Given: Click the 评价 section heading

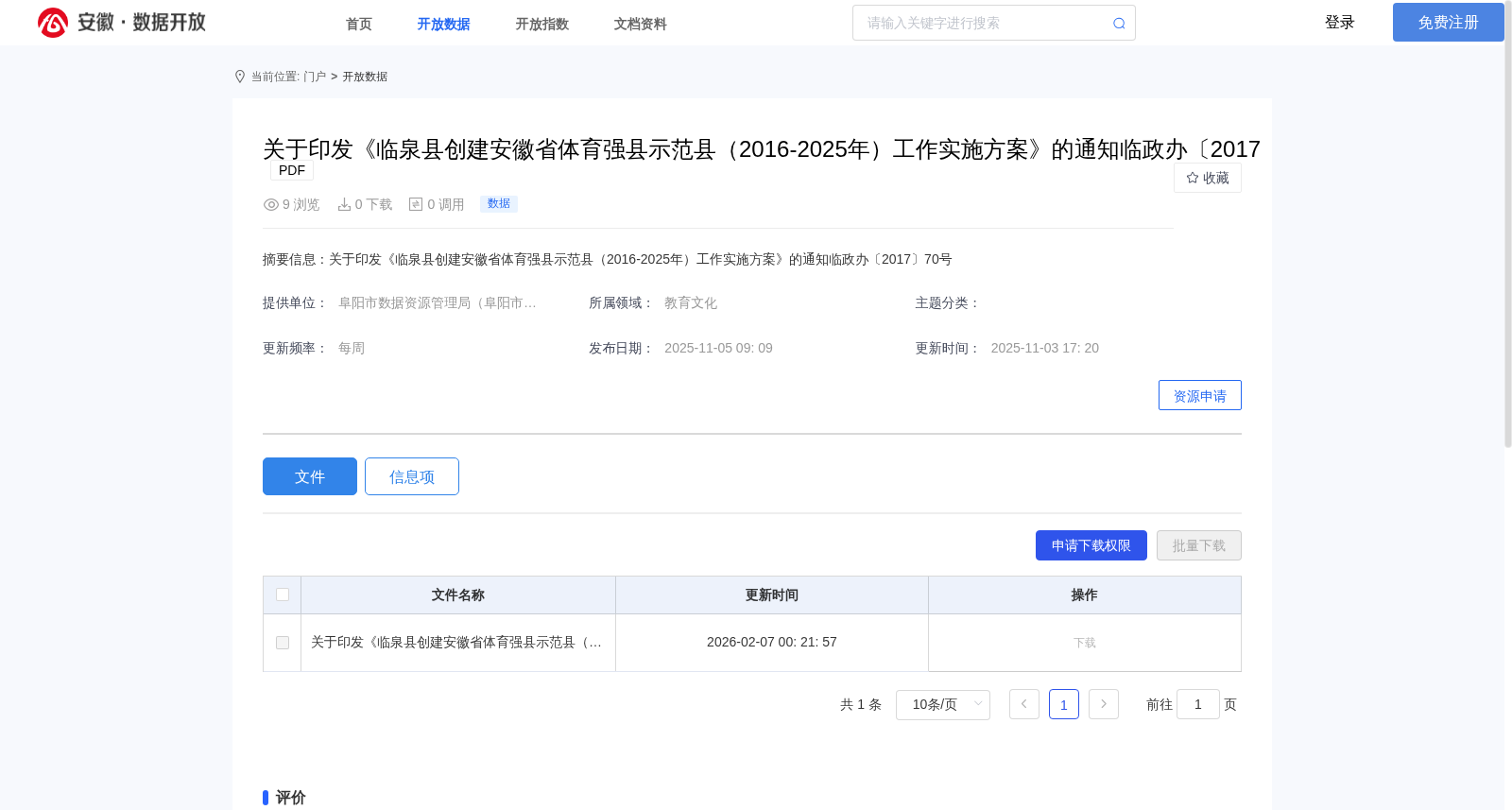Looking at the screenshot, I should [x=290, y=798].
